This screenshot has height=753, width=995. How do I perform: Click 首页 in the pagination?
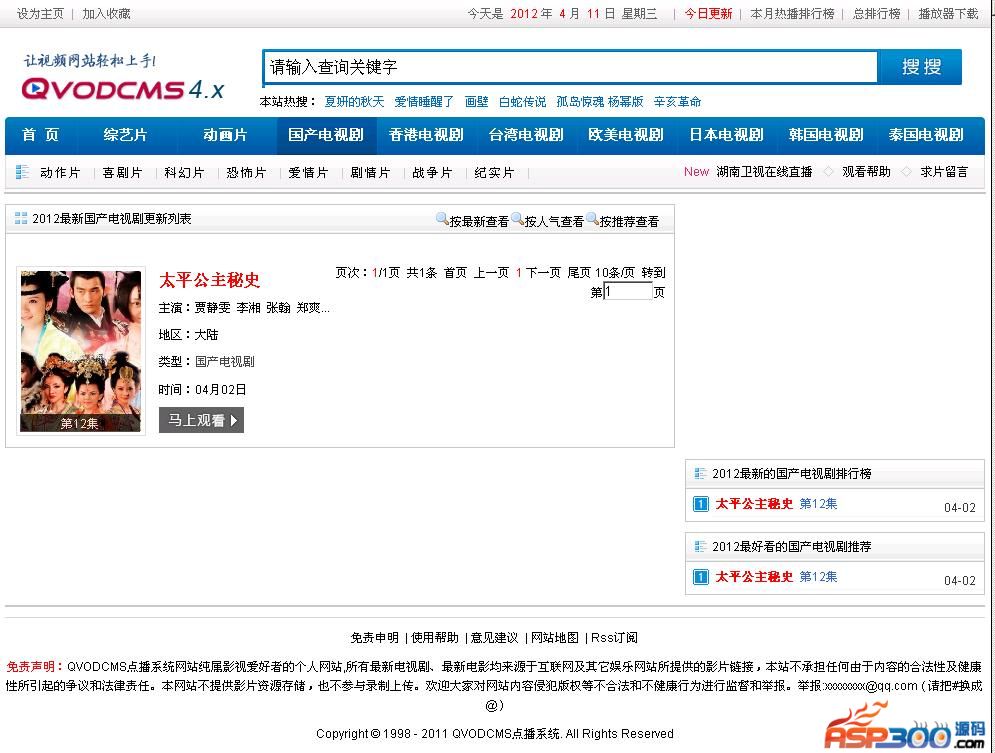455,273
